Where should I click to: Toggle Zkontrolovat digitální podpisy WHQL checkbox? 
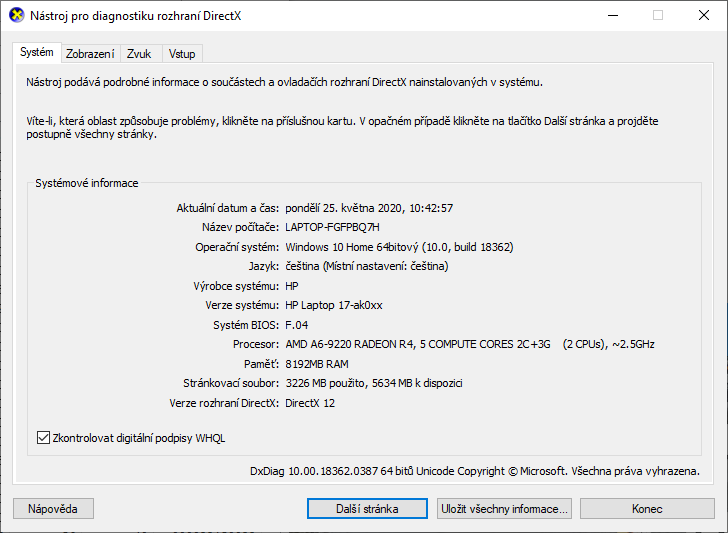click(x=43, y=437)
